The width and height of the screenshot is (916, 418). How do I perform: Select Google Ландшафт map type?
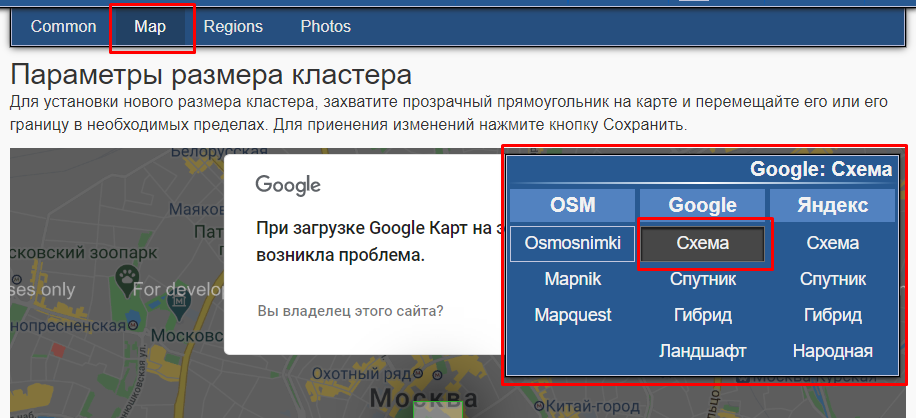point(702,351)
